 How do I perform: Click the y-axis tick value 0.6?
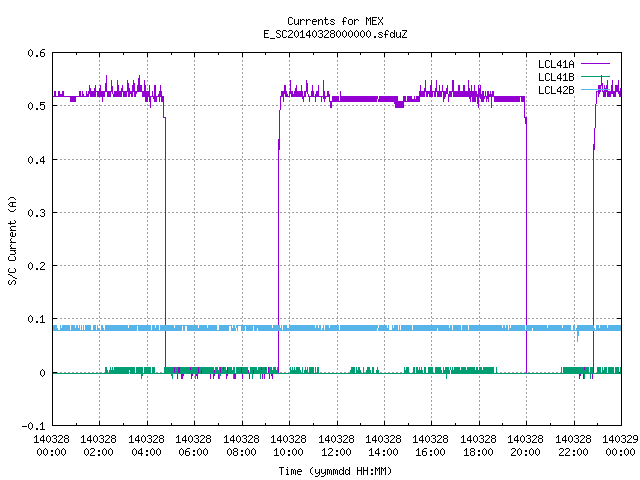37,53
